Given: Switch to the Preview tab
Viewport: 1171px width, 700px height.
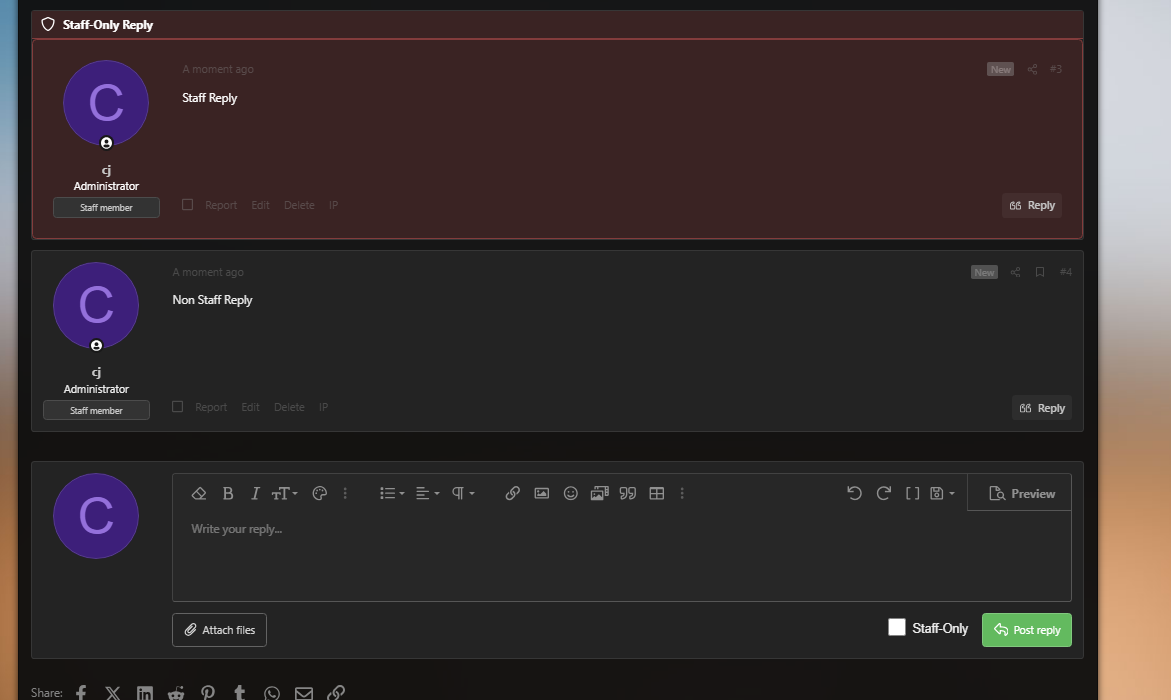Looking at the screenshot, I should pyautogui.click(x=1020, y=493).
